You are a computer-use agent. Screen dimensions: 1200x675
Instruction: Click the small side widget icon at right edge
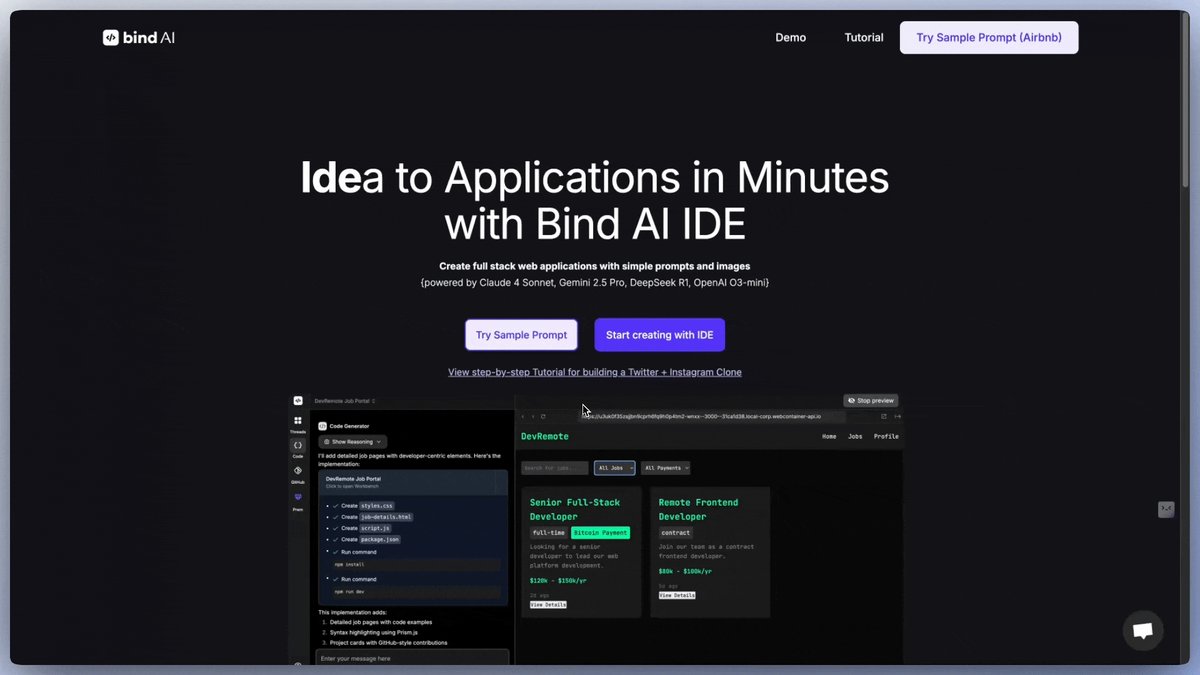tap(1166, 509)
